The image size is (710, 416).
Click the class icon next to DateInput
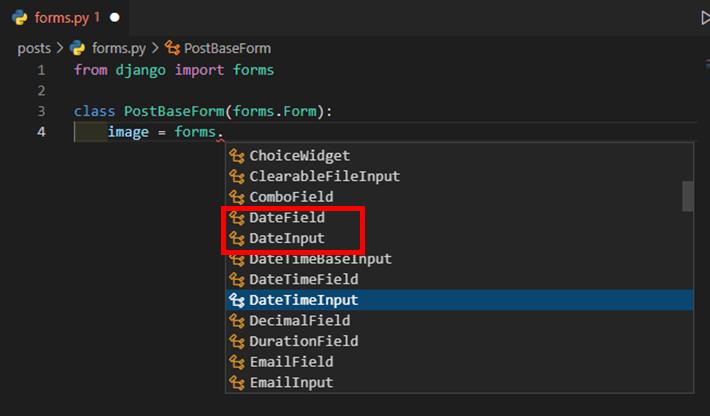[237, 238]
